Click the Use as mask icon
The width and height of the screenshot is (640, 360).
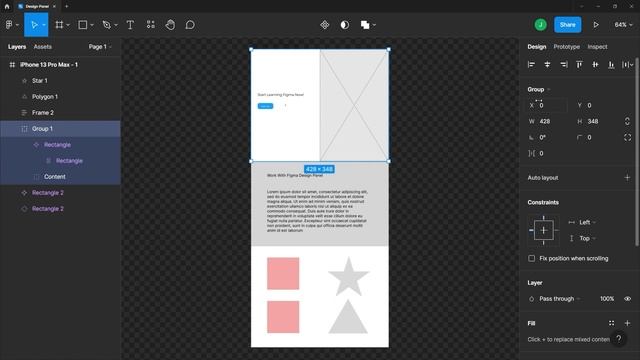pos(344,25)
